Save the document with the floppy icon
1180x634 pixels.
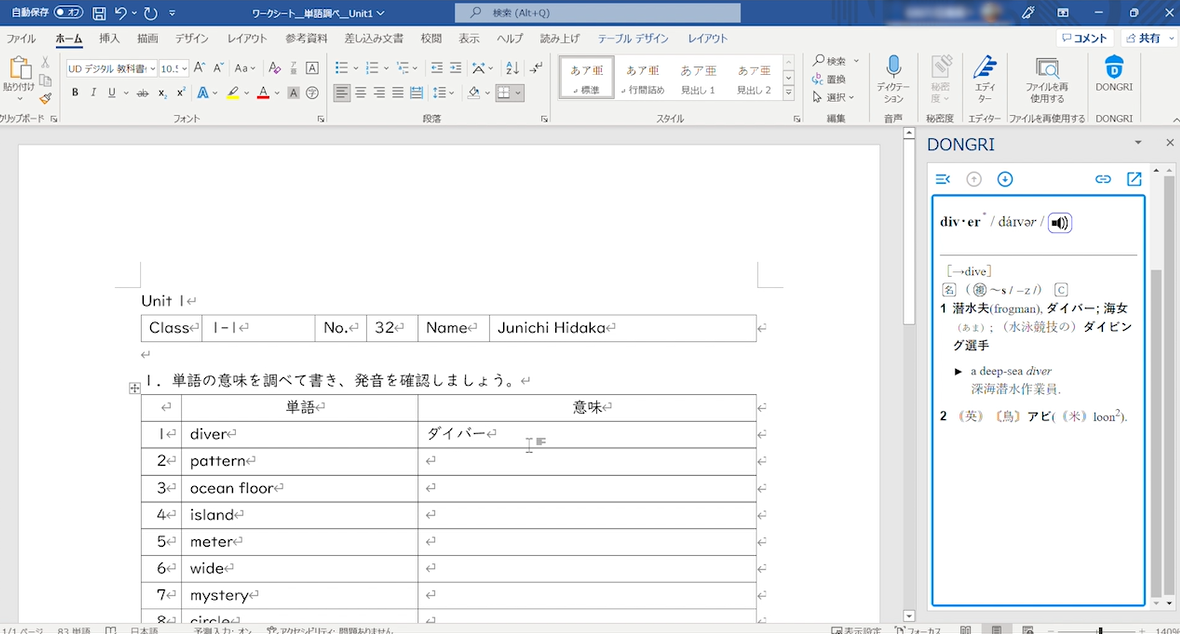click(99, 13)
